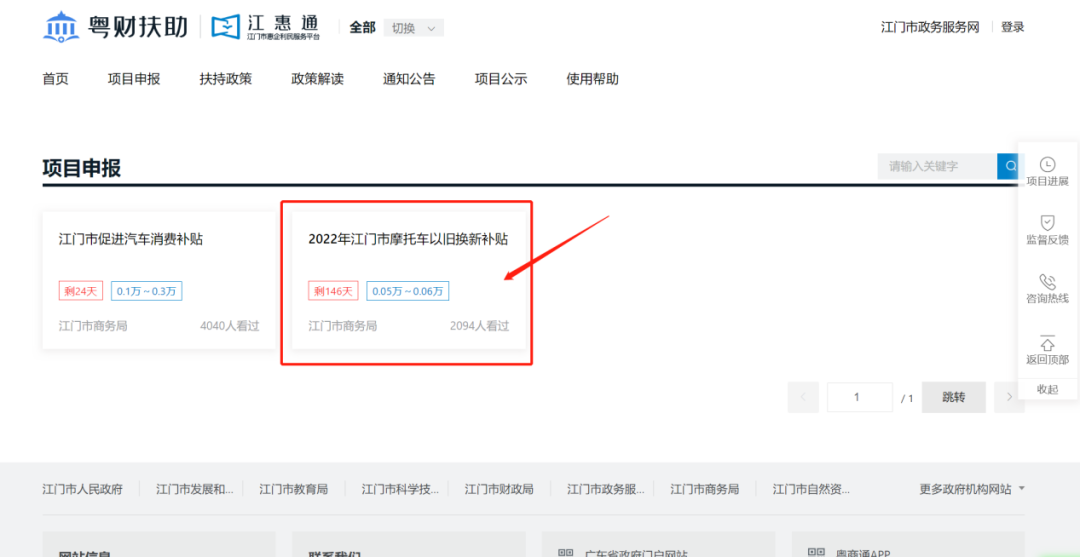
Task: Open 江门市科学技... footer link
Action: (400, 490)
